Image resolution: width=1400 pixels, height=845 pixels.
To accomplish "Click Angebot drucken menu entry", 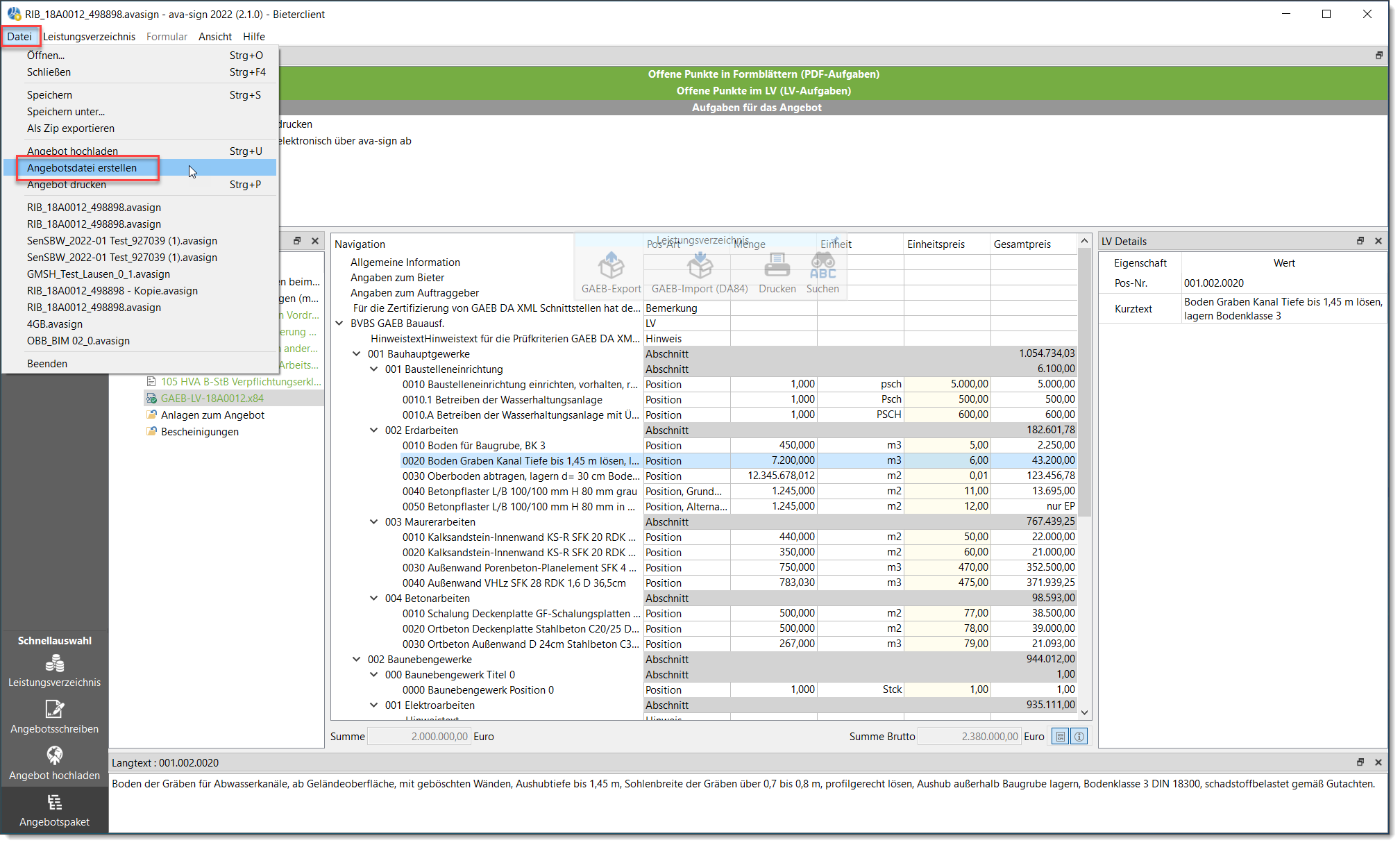I will (140, 185).
